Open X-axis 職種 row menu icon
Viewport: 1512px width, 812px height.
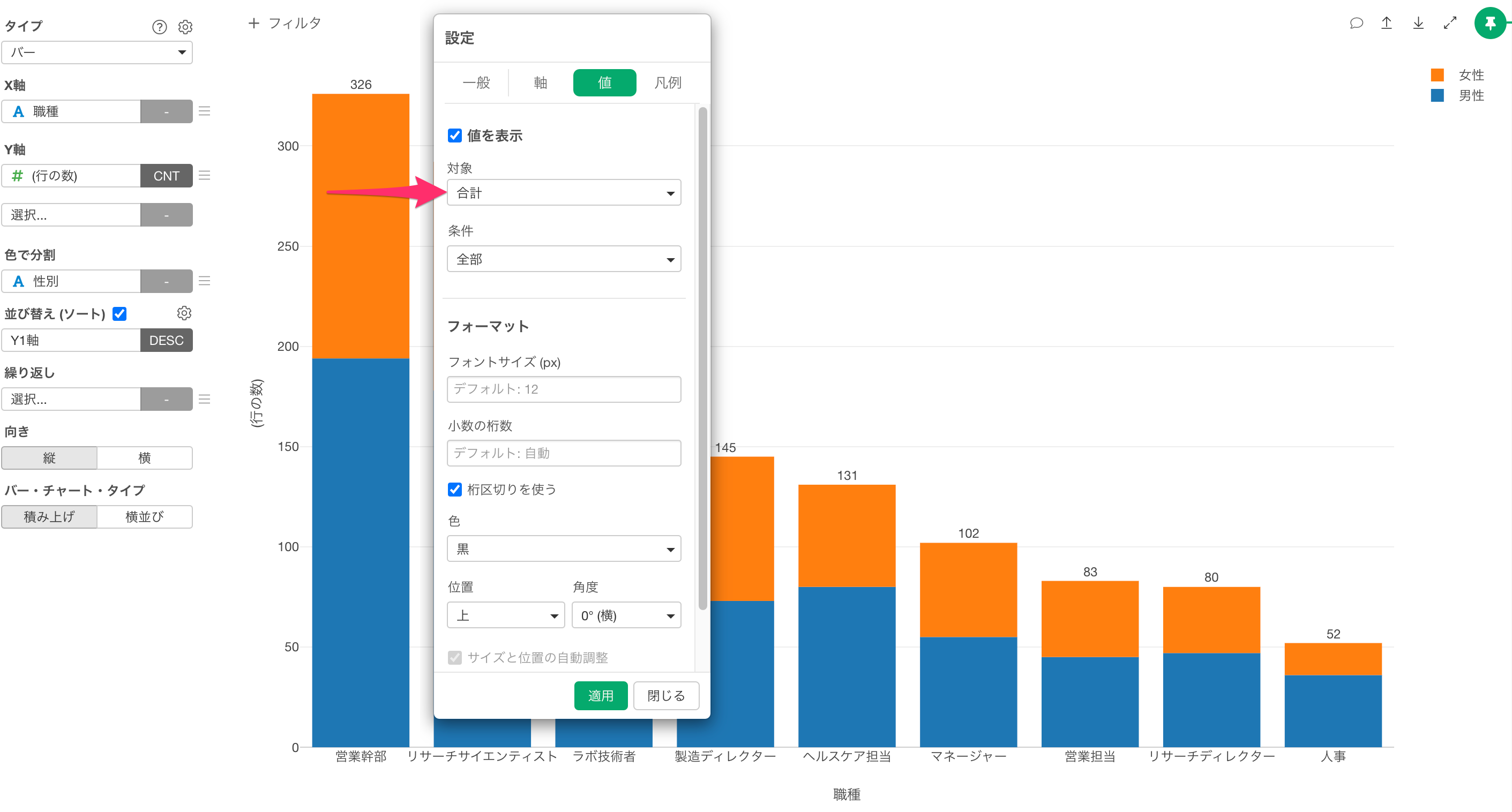tap(204, 111)
